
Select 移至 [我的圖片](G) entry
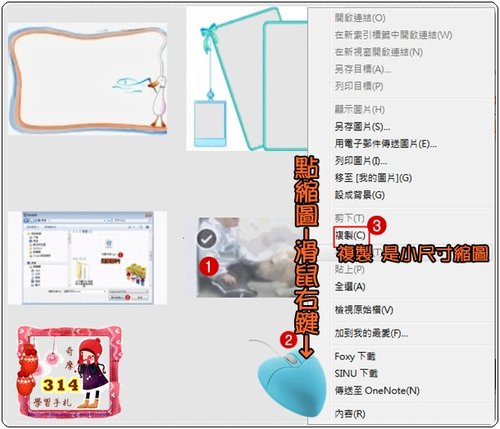(x=373, y=178)
